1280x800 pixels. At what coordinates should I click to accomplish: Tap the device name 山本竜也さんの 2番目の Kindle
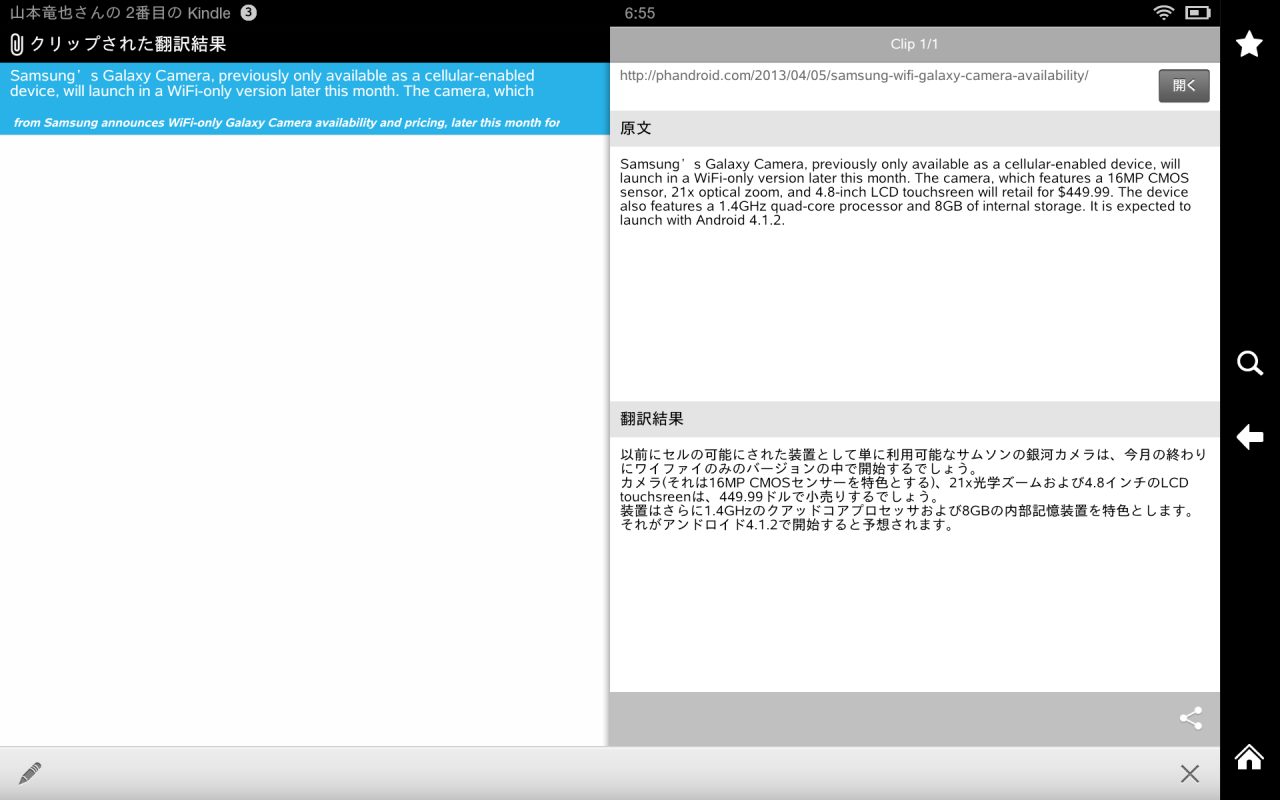coord(120,13)
